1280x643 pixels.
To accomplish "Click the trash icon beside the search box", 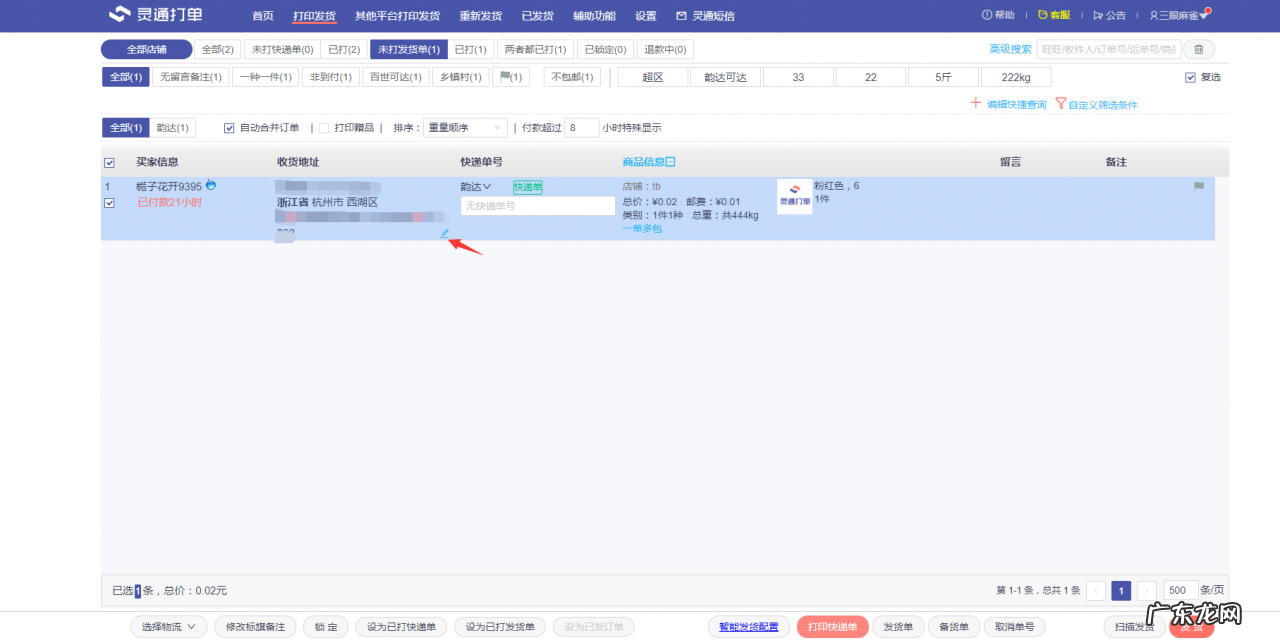I will pyautogui.click(x=1198, y=49).
